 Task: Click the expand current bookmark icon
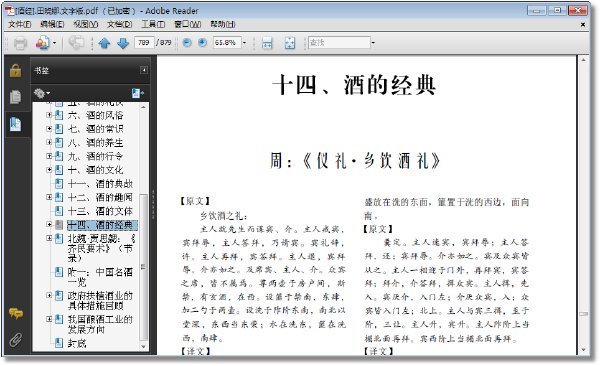point(137,93)
